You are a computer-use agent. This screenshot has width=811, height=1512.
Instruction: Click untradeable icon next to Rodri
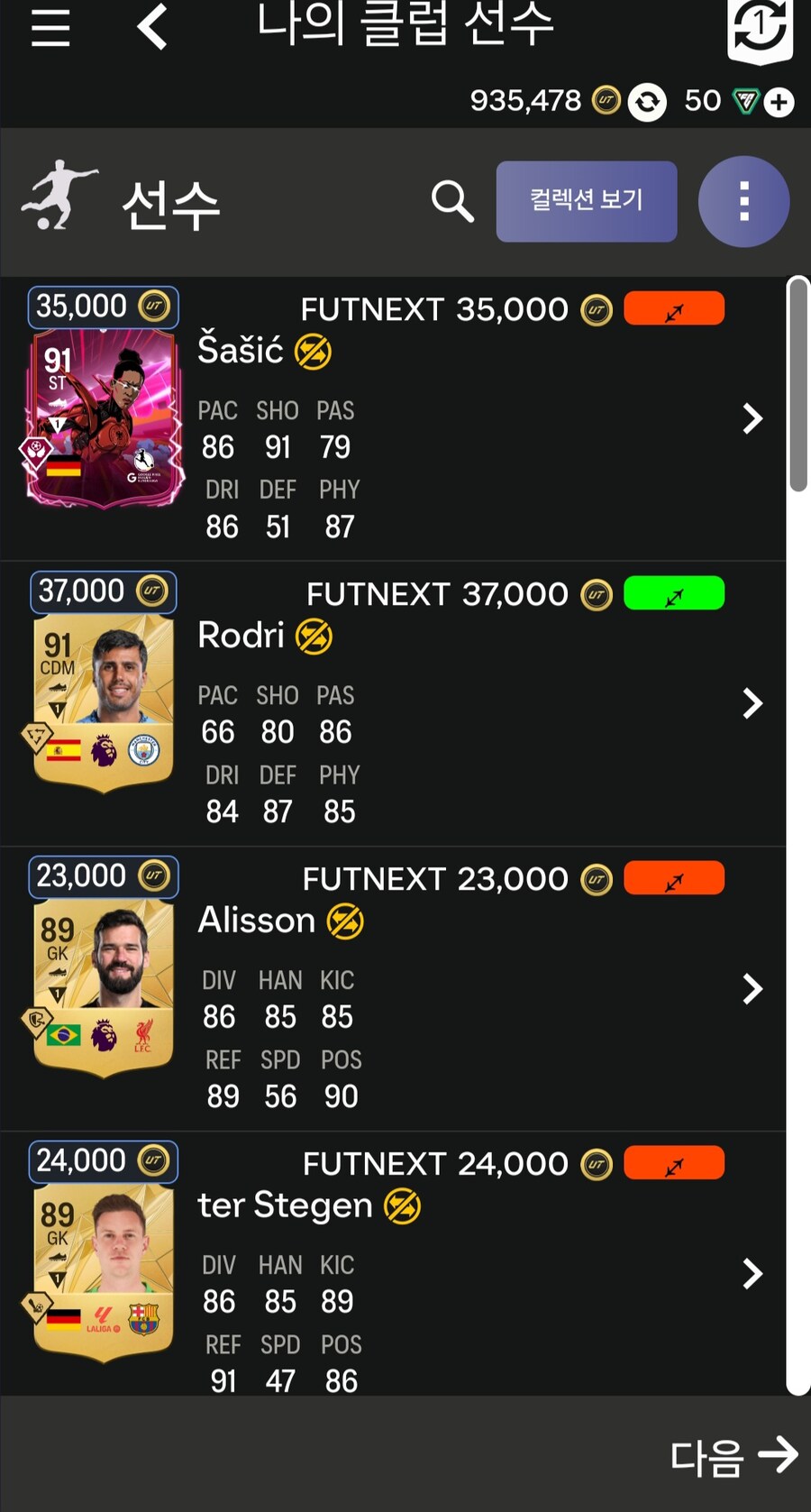click(x=314, y=637)
